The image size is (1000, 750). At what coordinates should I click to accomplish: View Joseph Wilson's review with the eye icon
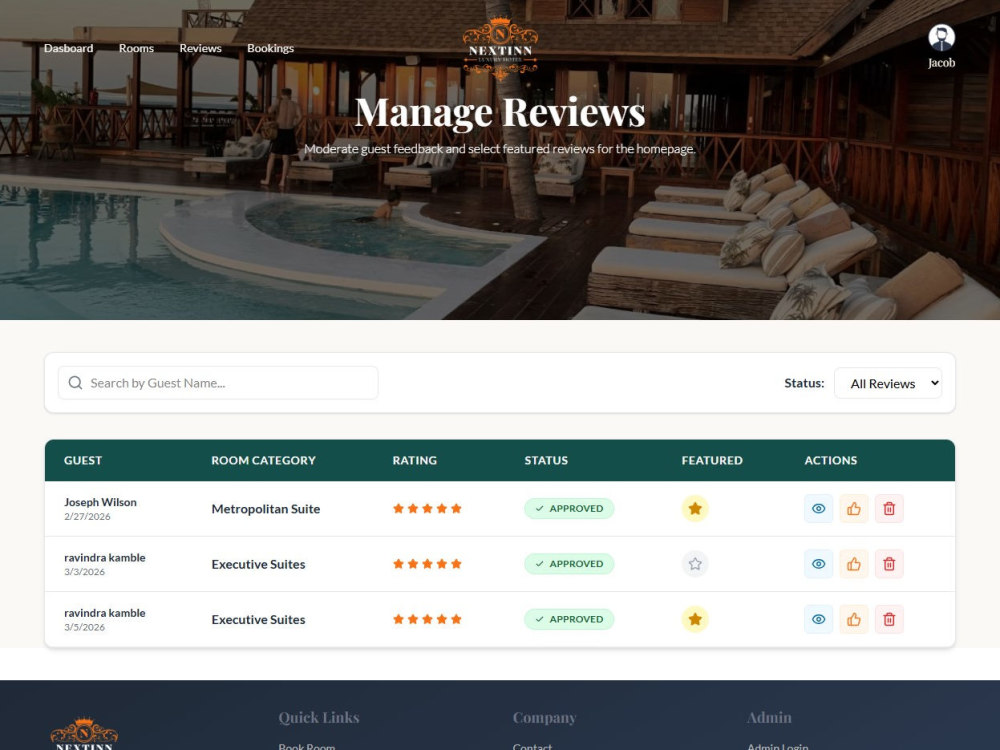(x=818, y=509)
